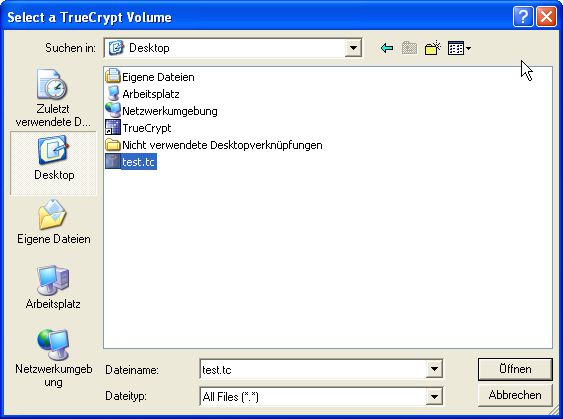This screenshot has height=419, width=563.
Task: Select Desktop in the places bar
Action: (x=53, y=163)
